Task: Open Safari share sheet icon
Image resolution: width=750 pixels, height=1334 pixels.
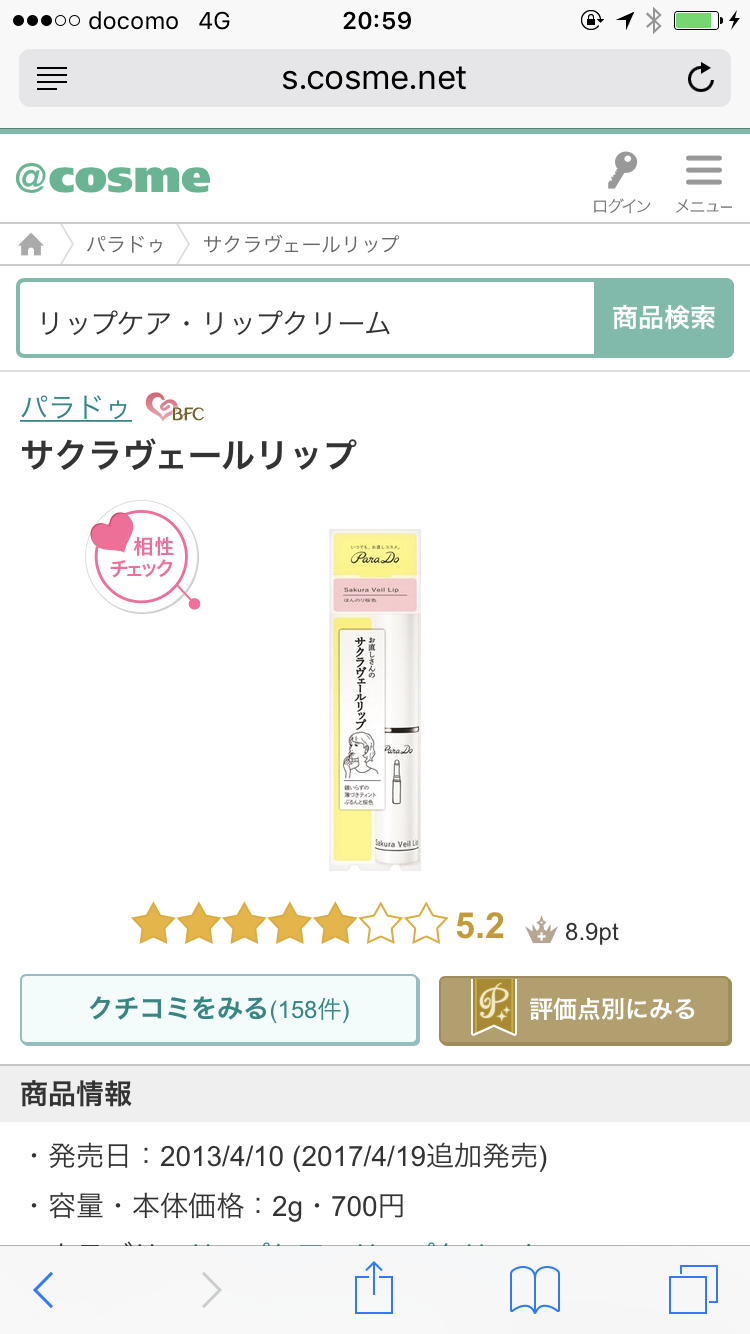Action: [x=375, y=1288]
